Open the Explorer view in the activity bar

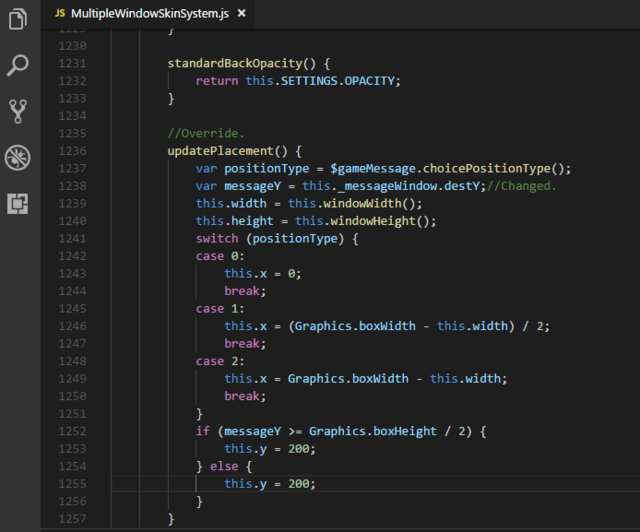tap(18, 19)
